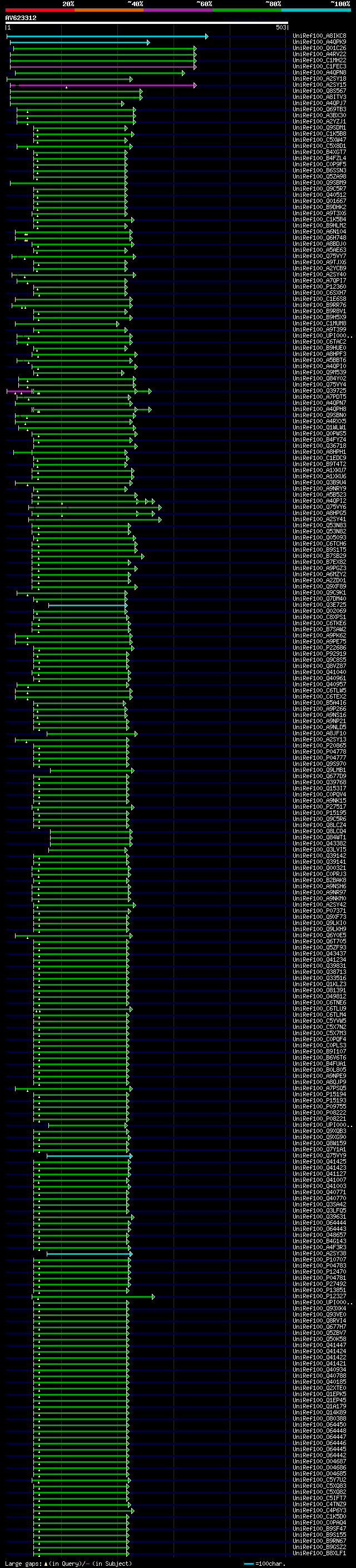This screenshot has width=356, height=1568.
Task: Select the UniRef100_A3BX30 label
Action: point(319,115)
